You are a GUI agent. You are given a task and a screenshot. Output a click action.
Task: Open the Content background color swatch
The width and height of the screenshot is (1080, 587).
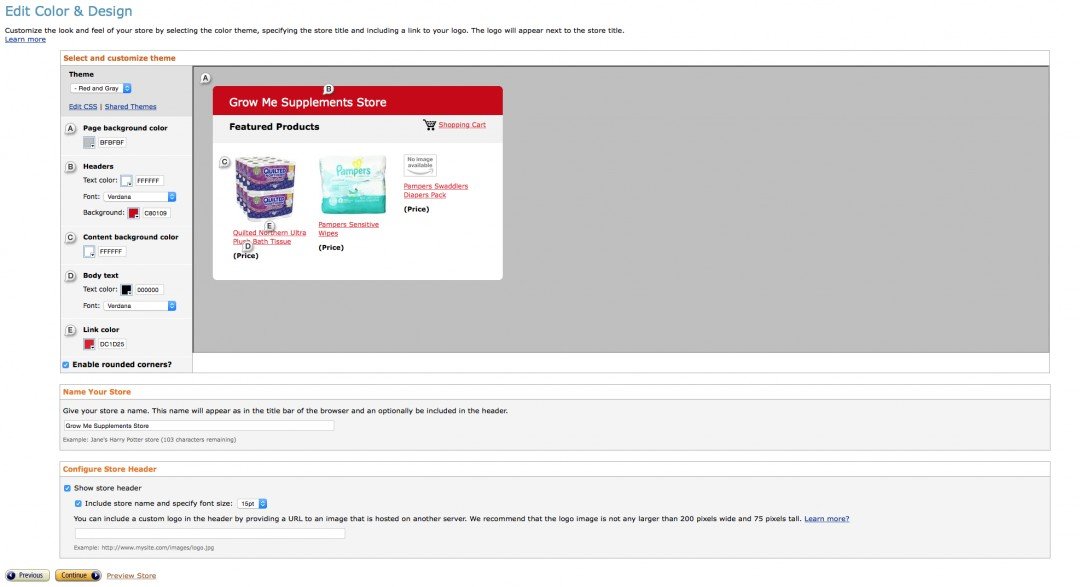(89, 252)
